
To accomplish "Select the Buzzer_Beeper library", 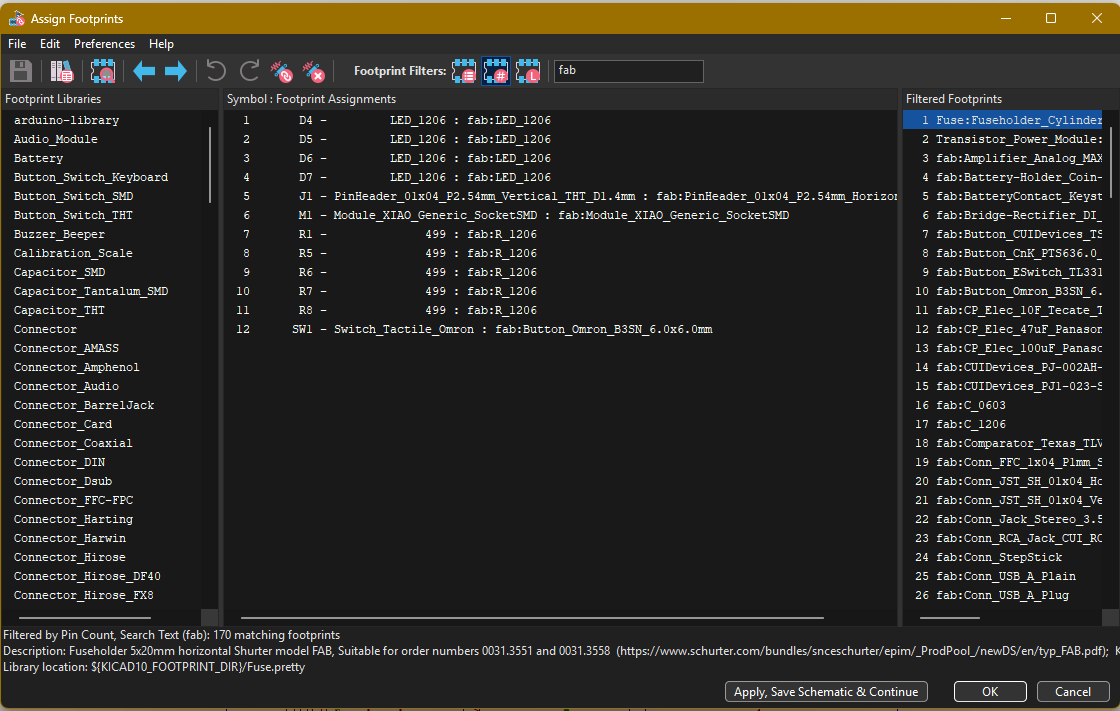I will (59, 234).
